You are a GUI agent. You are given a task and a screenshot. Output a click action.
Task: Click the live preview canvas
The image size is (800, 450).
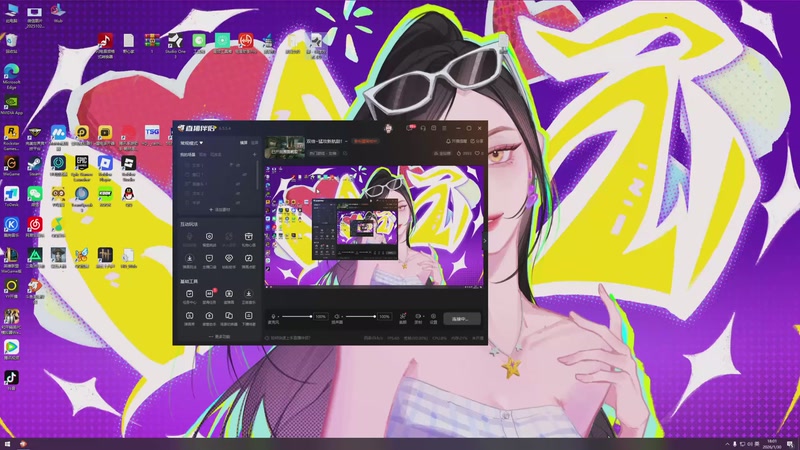click(373, 226)
